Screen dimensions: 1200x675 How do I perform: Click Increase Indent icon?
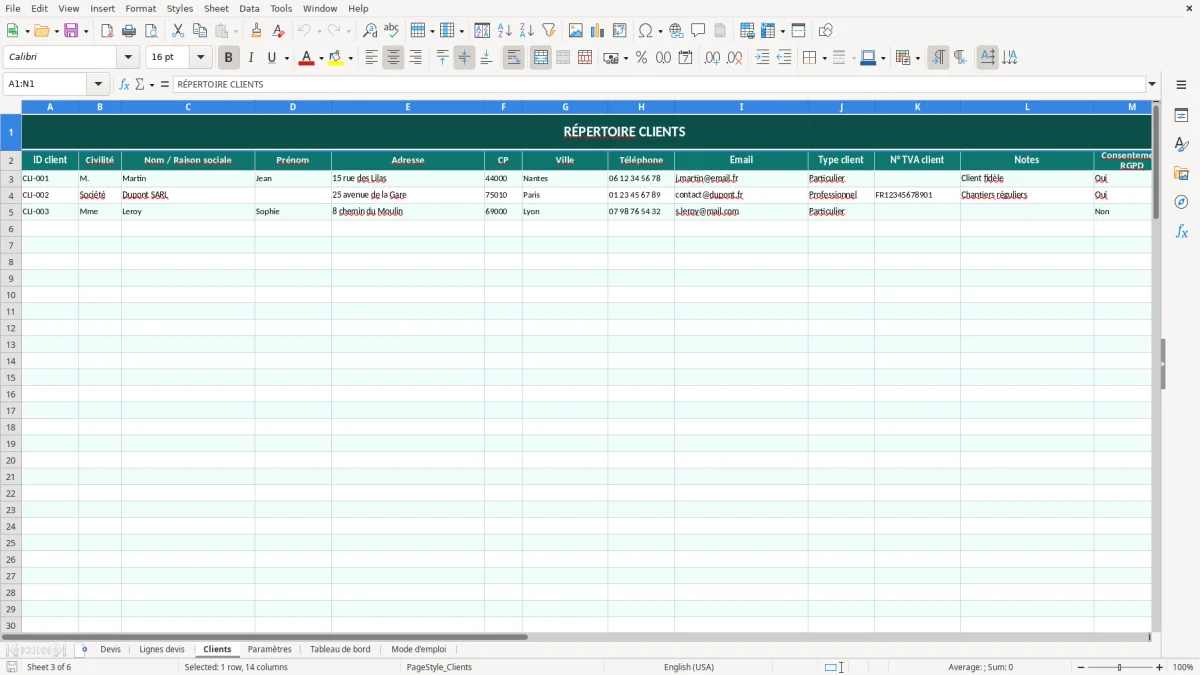(762, 58)
